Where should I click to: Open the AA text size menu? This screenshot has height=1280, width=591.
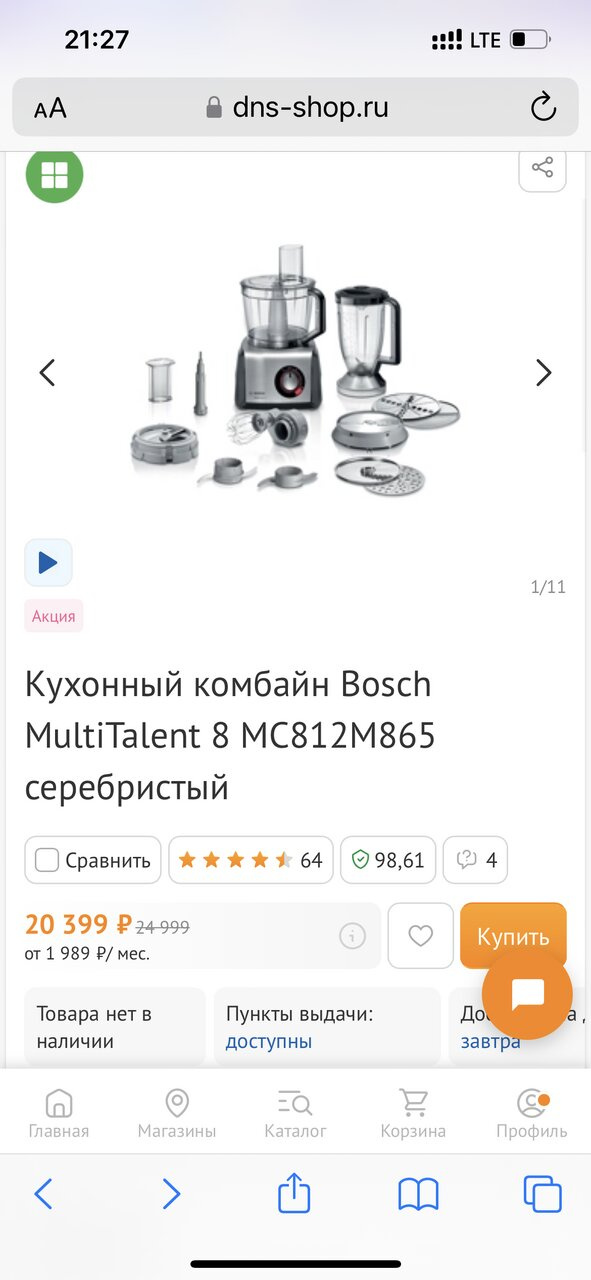(x=50, y=108)
